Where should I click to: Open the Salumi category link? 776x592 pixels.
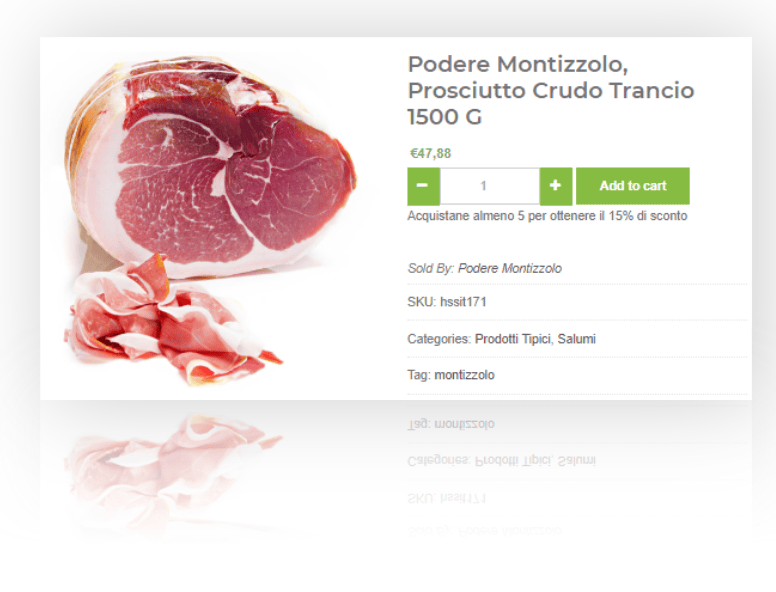click(577, 339)
